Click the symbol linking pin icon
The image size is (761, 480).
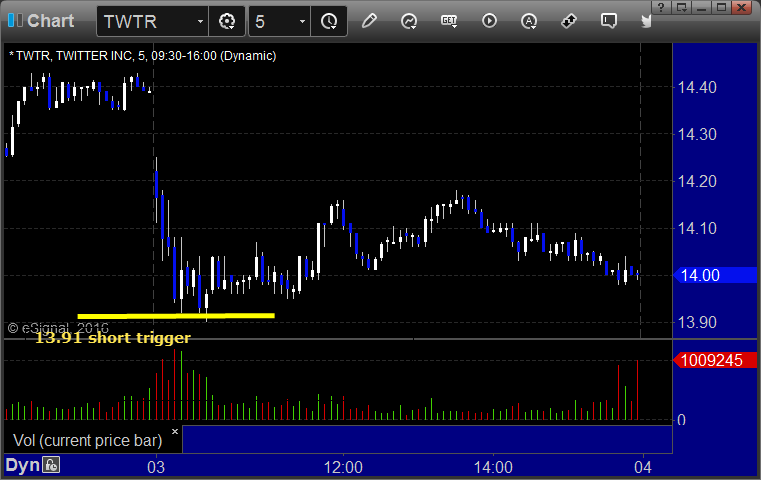(569, 21)
